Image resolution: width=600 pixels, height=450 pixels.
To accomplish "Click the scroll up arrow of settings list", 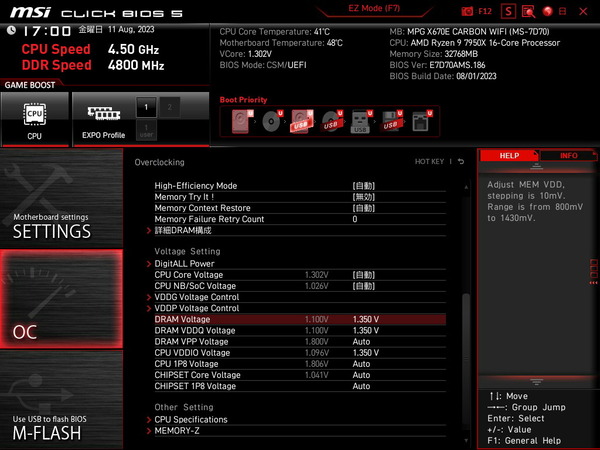I will click(466, 187).
